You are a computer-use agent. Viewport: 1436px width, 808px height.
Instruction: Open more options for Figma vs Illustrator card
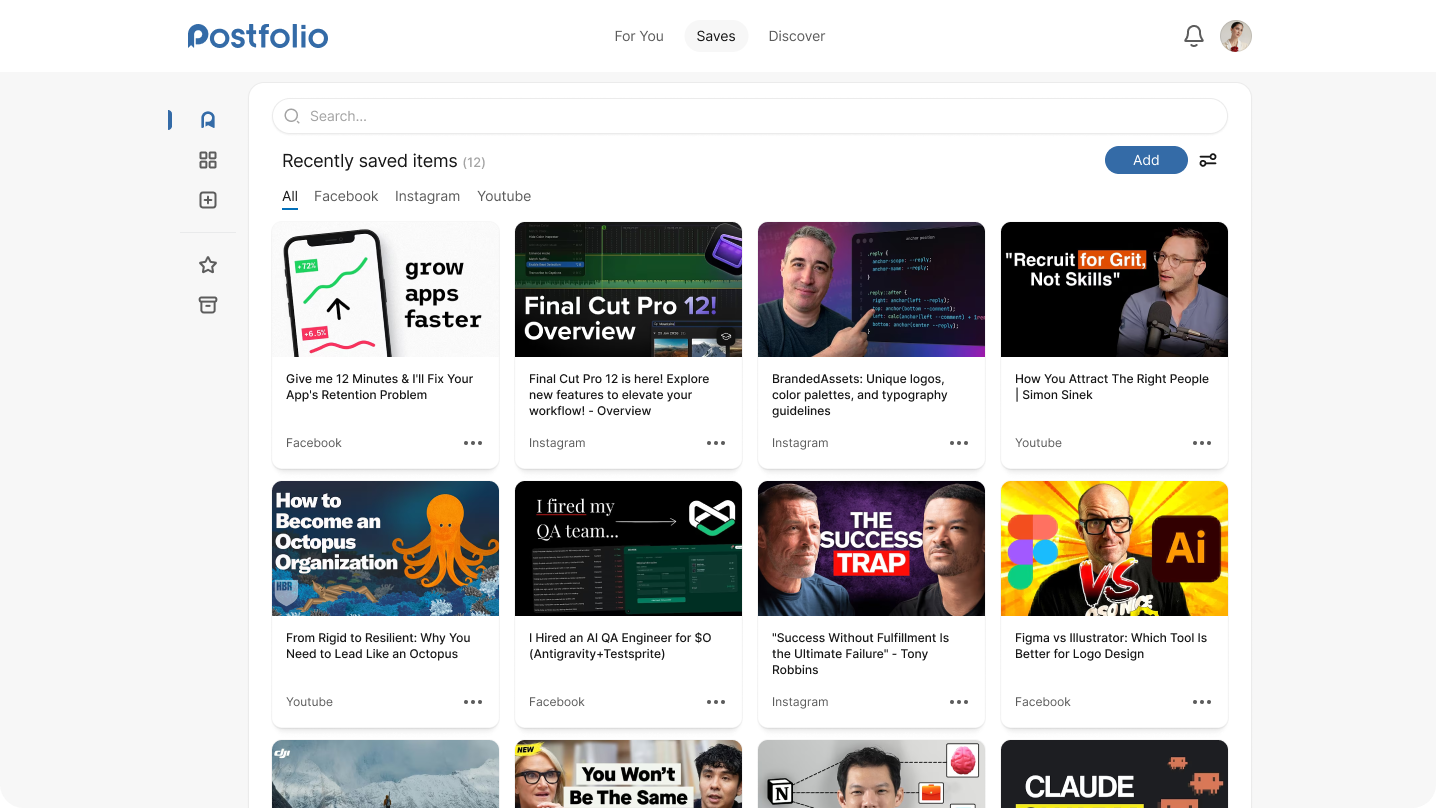(1202, 702)
